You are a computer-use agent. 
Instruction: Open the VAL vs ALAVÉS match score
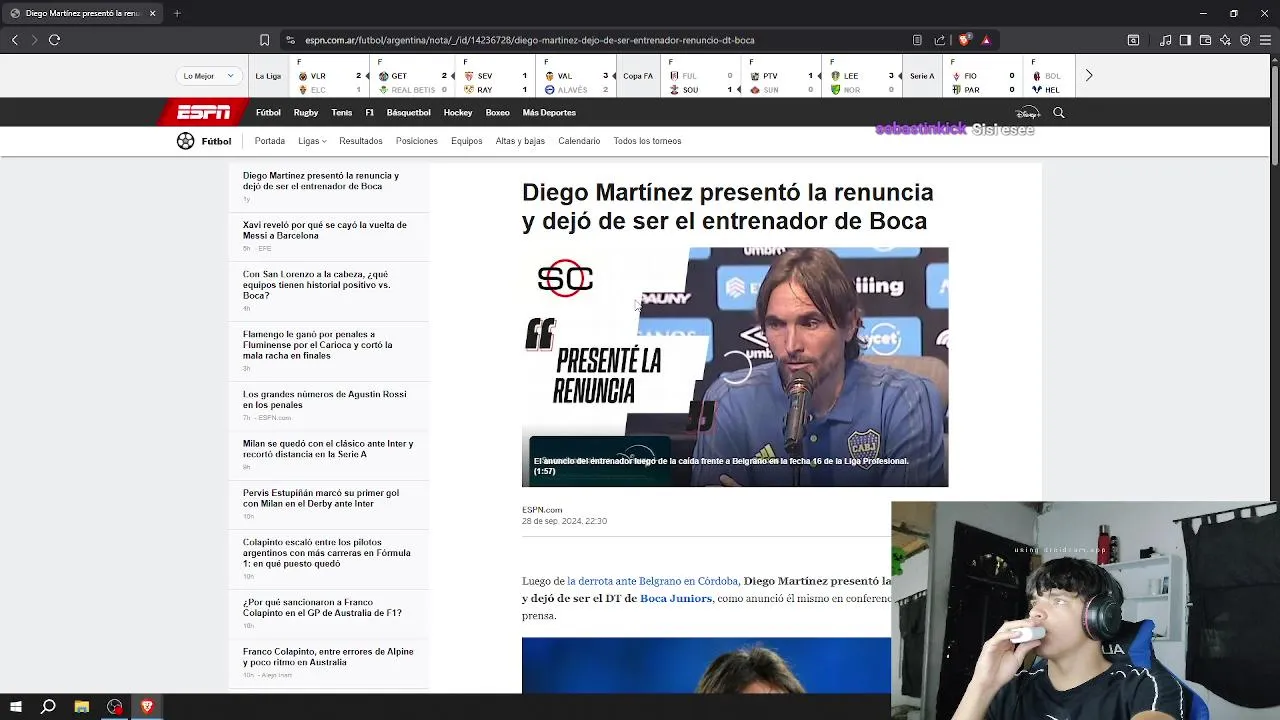pos(577,76)
